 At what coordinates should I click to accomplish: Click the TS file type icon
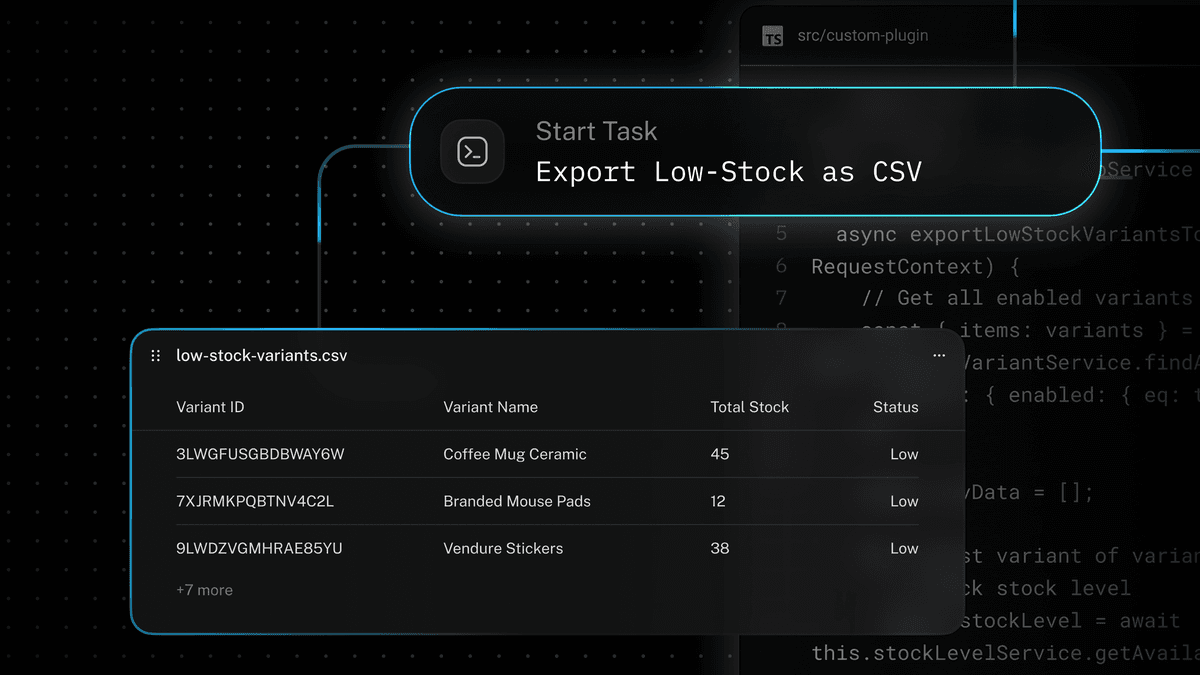[x=772, y=36]
